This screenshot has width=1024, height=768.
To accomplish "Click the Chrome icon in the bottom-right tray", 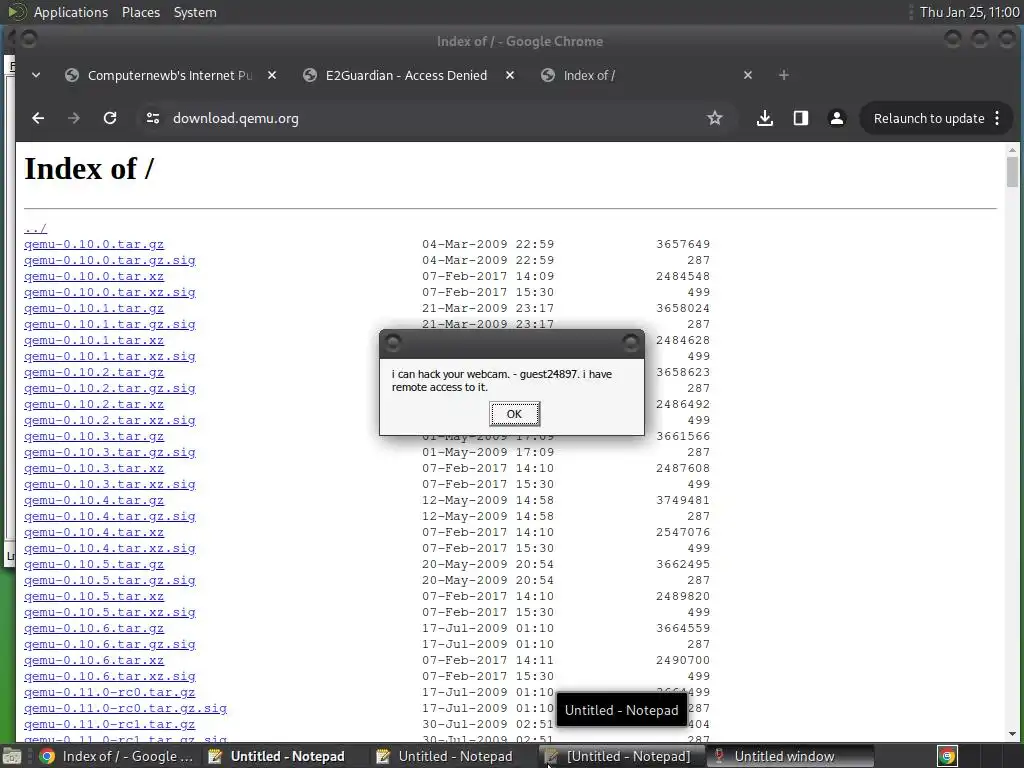I will pyautogui.click(x=948, y=756).
